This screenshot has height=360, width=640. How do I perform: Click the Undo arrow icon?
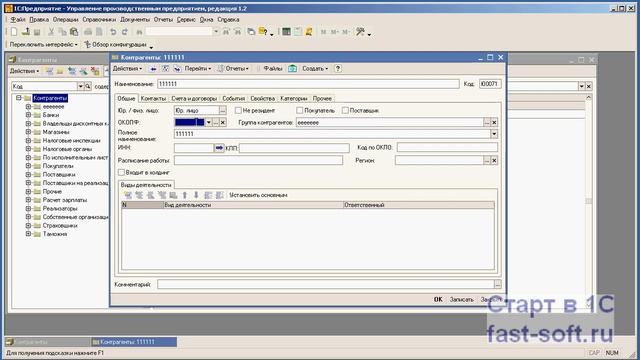pos(113,31)
